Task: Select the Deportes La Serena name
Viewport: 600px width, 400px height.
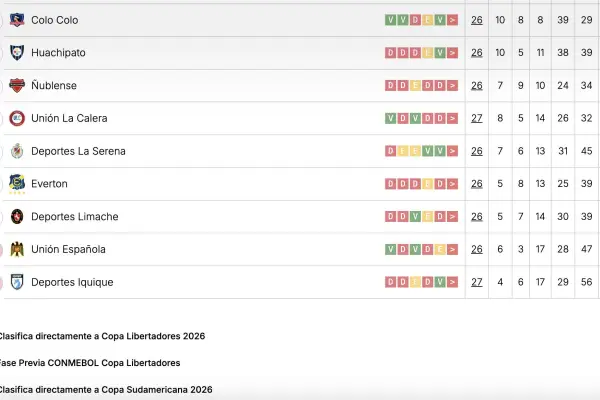Action: pyautogui.click(x=78, y=151)
